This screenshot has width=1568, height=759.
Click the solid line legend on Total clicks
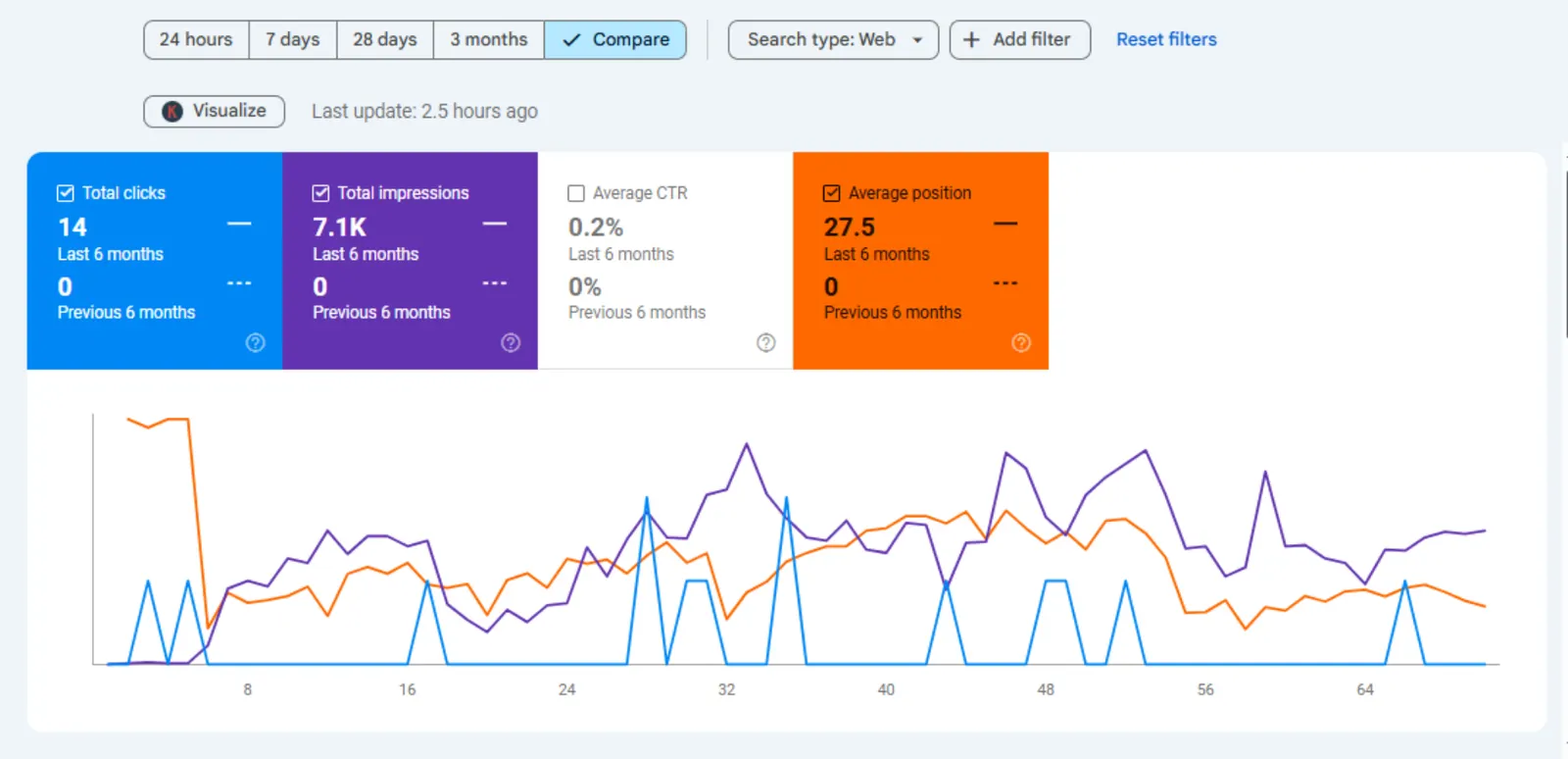click(x=239, y=225)
